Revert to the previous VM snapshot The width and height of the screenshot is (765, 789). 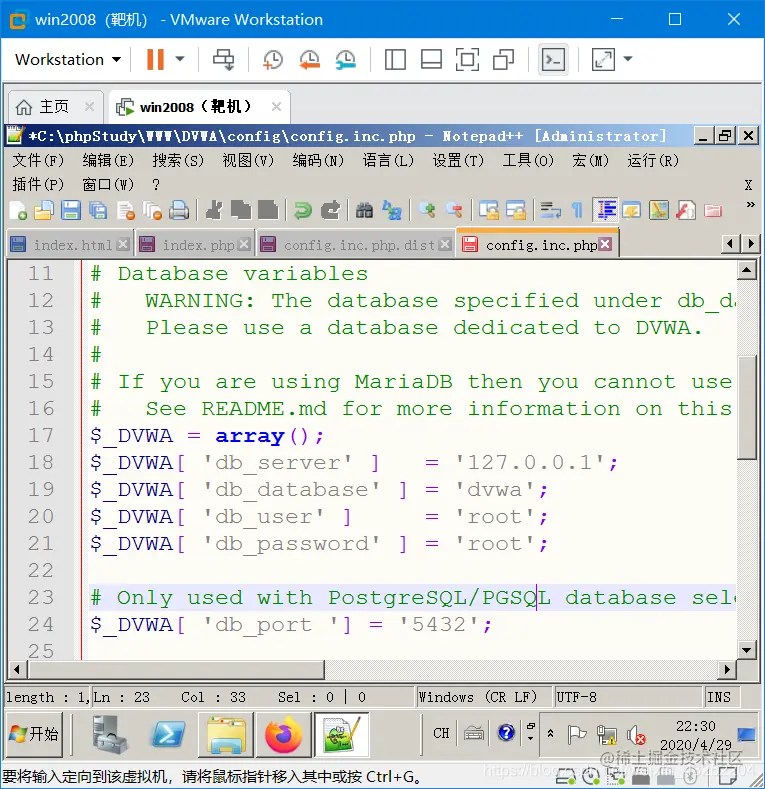[x=310, y=59]
